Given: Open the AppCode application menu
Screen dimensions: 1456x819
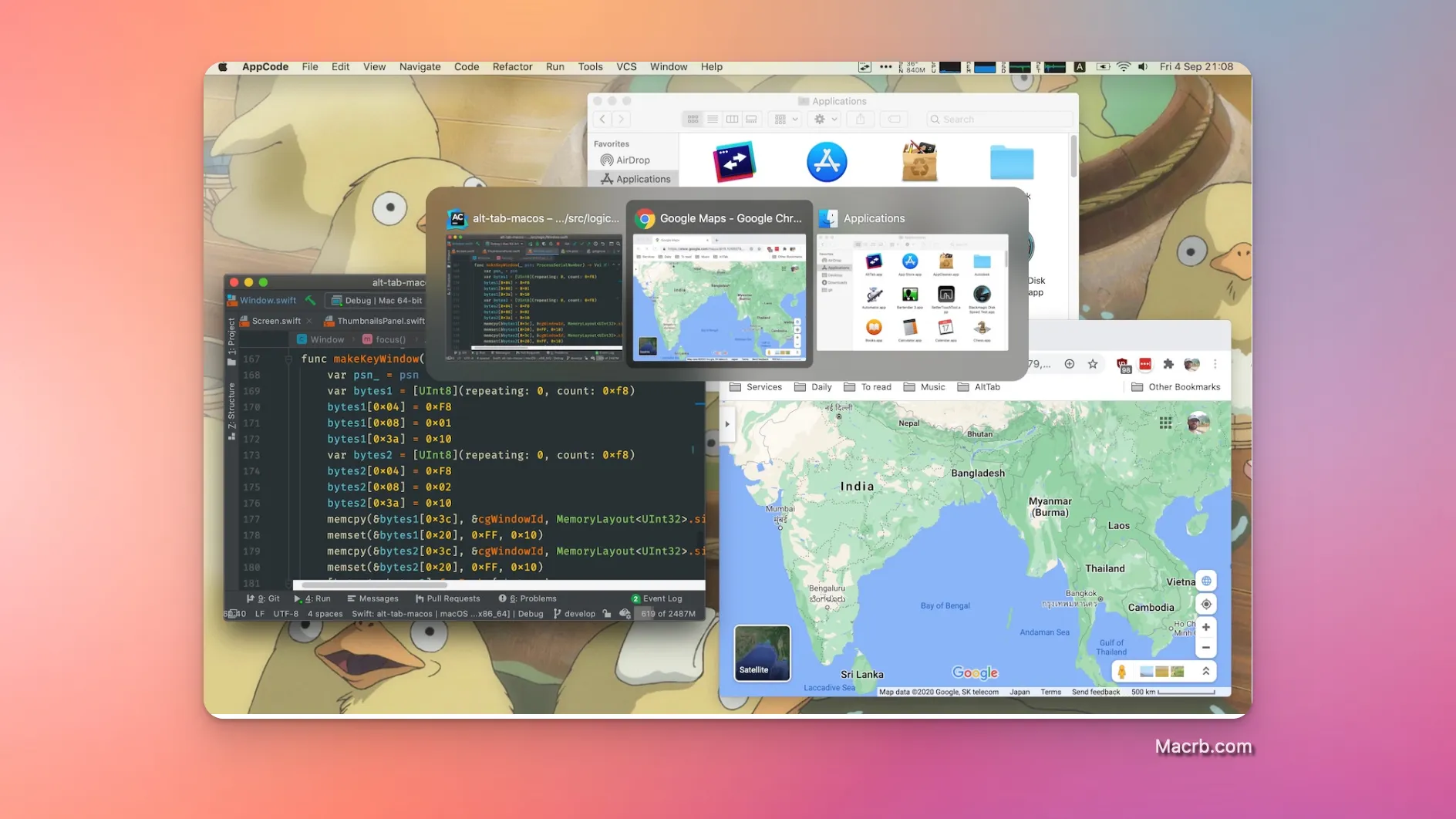Looking at the screenshot, I should (265, 67).
